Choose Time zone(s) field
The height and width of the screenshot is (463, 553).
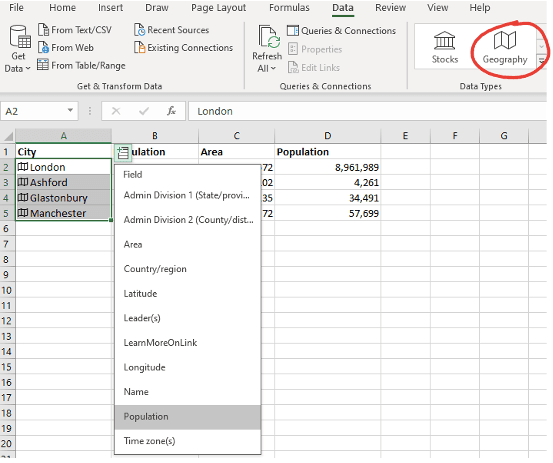pyautogui.click(x=188, y=441)
